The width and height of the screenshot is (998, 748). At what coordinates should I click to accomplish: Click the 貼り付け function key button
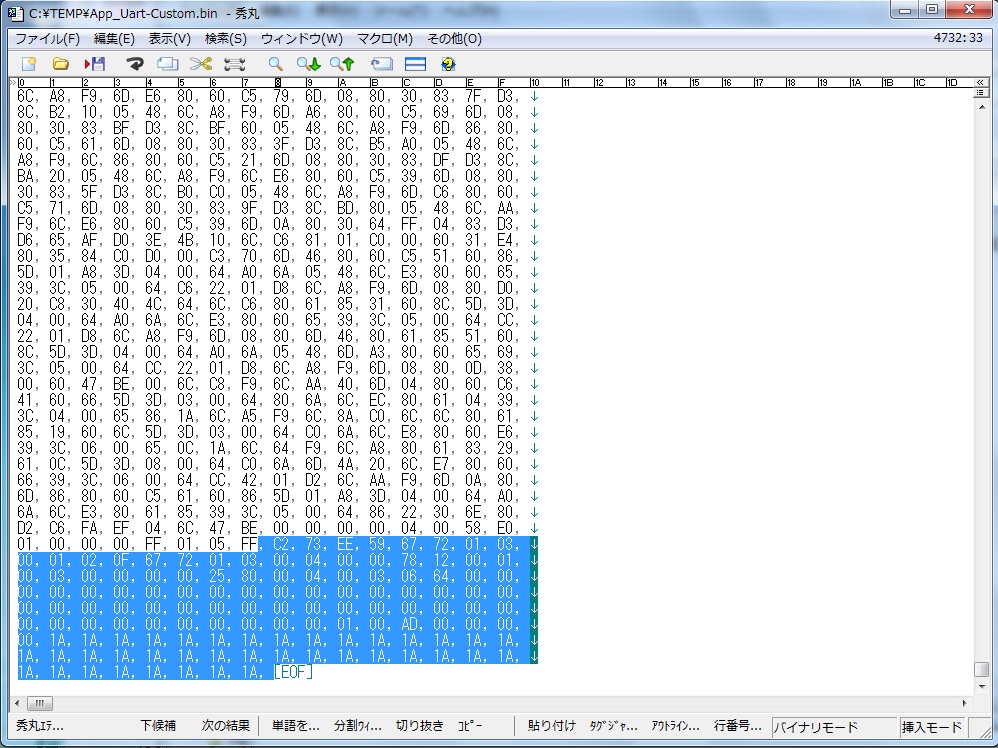[552, 726]
